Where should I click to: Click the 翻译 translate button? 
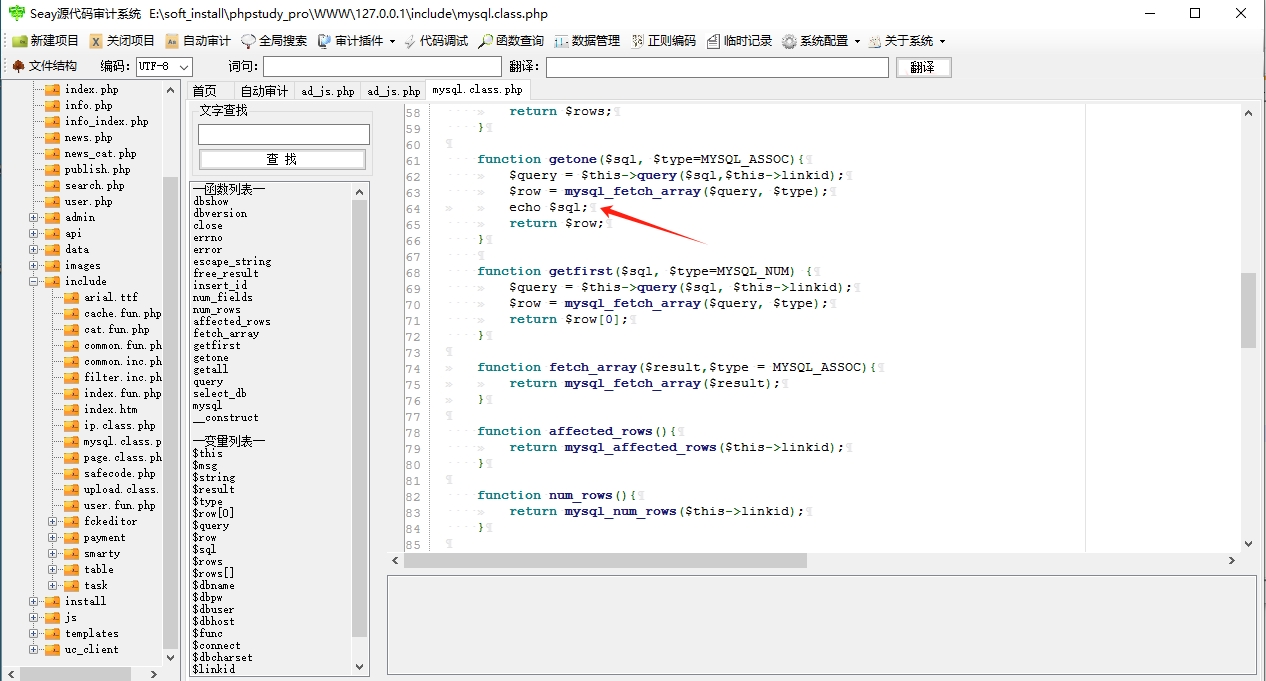pyautogui.click(x=923, y=67)
